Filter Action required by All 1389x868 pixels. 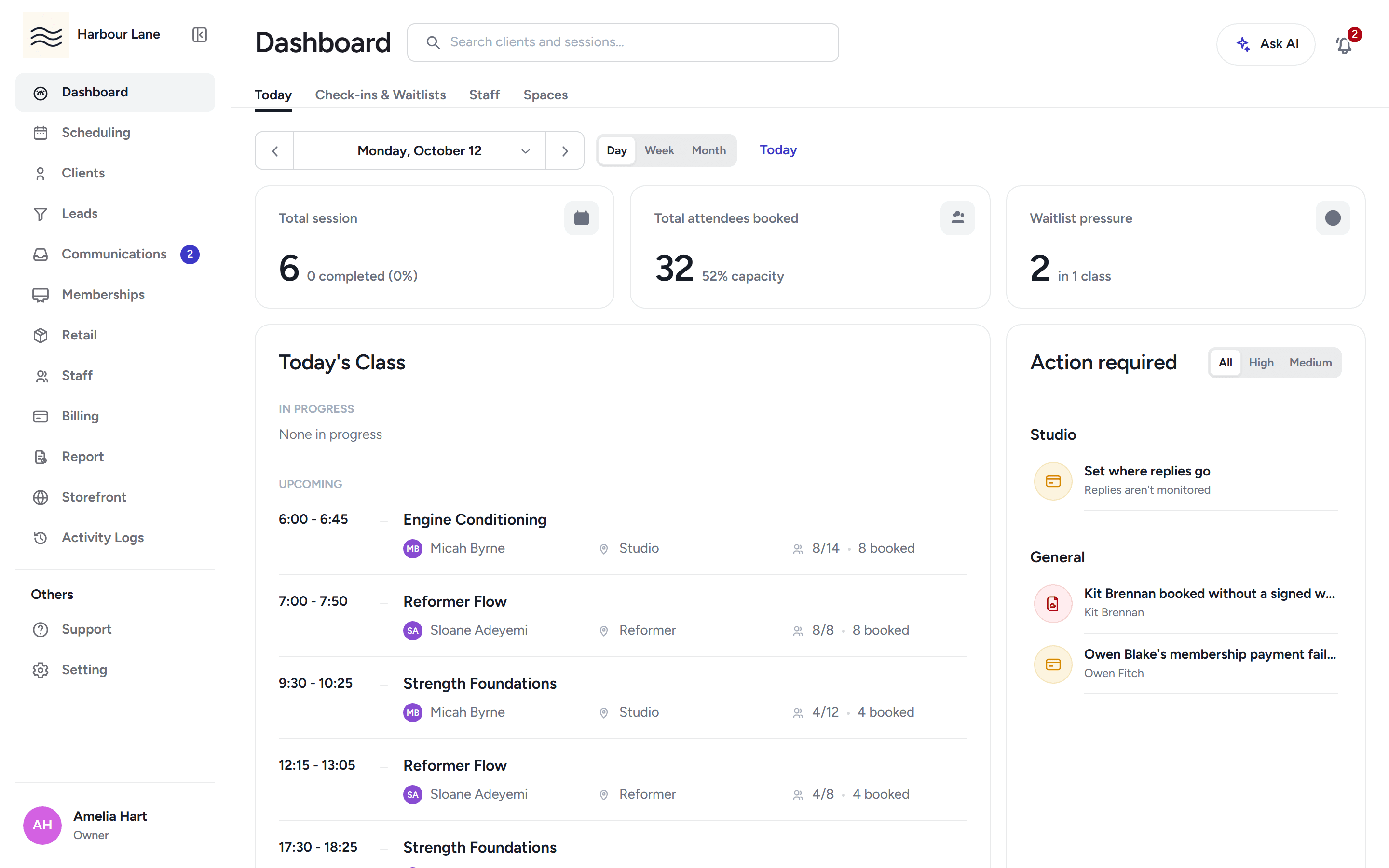(1225, 363)
